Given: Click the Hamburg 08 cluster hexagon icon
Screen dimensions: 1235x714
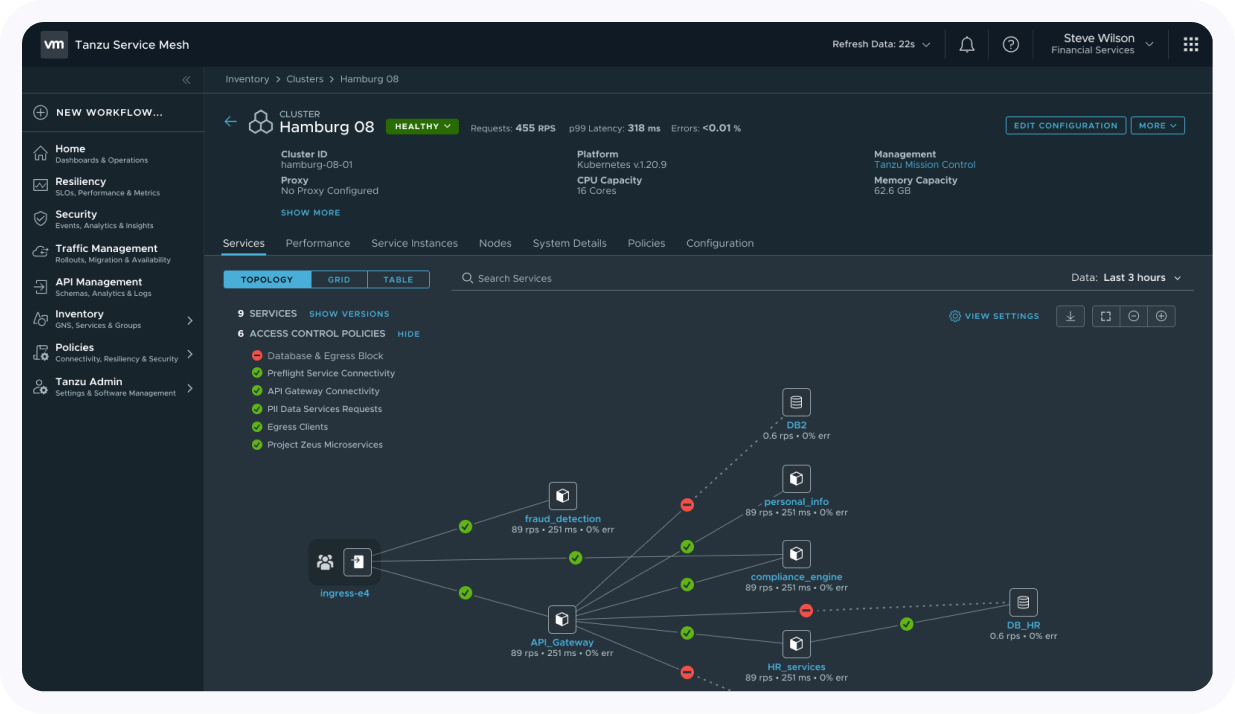Looking at the screenshot, I should 261,122.
